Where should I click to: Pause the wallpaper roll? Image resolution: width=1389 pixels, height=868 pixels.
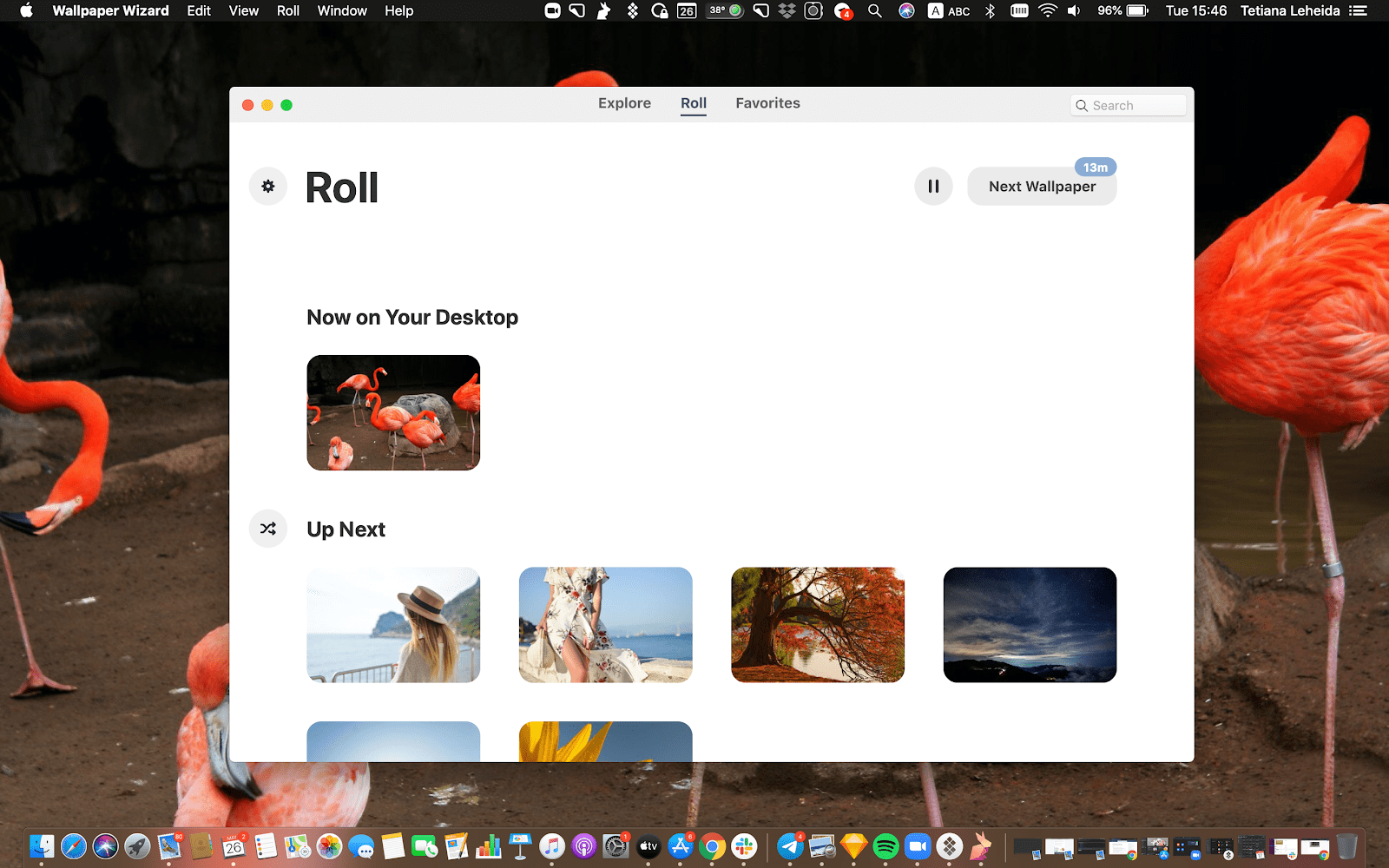[x=933, y=187]
